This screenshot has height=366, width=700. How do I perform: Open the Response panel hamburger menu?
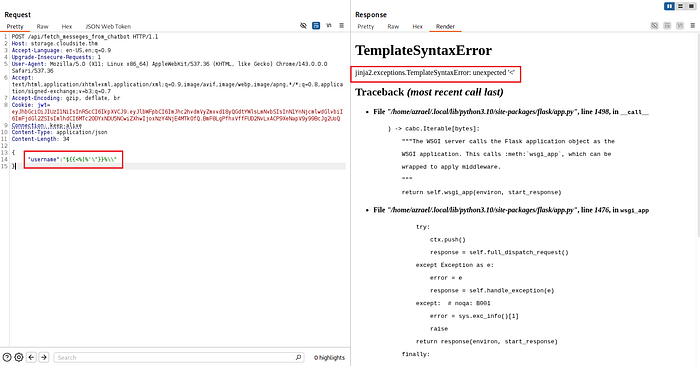693,26
